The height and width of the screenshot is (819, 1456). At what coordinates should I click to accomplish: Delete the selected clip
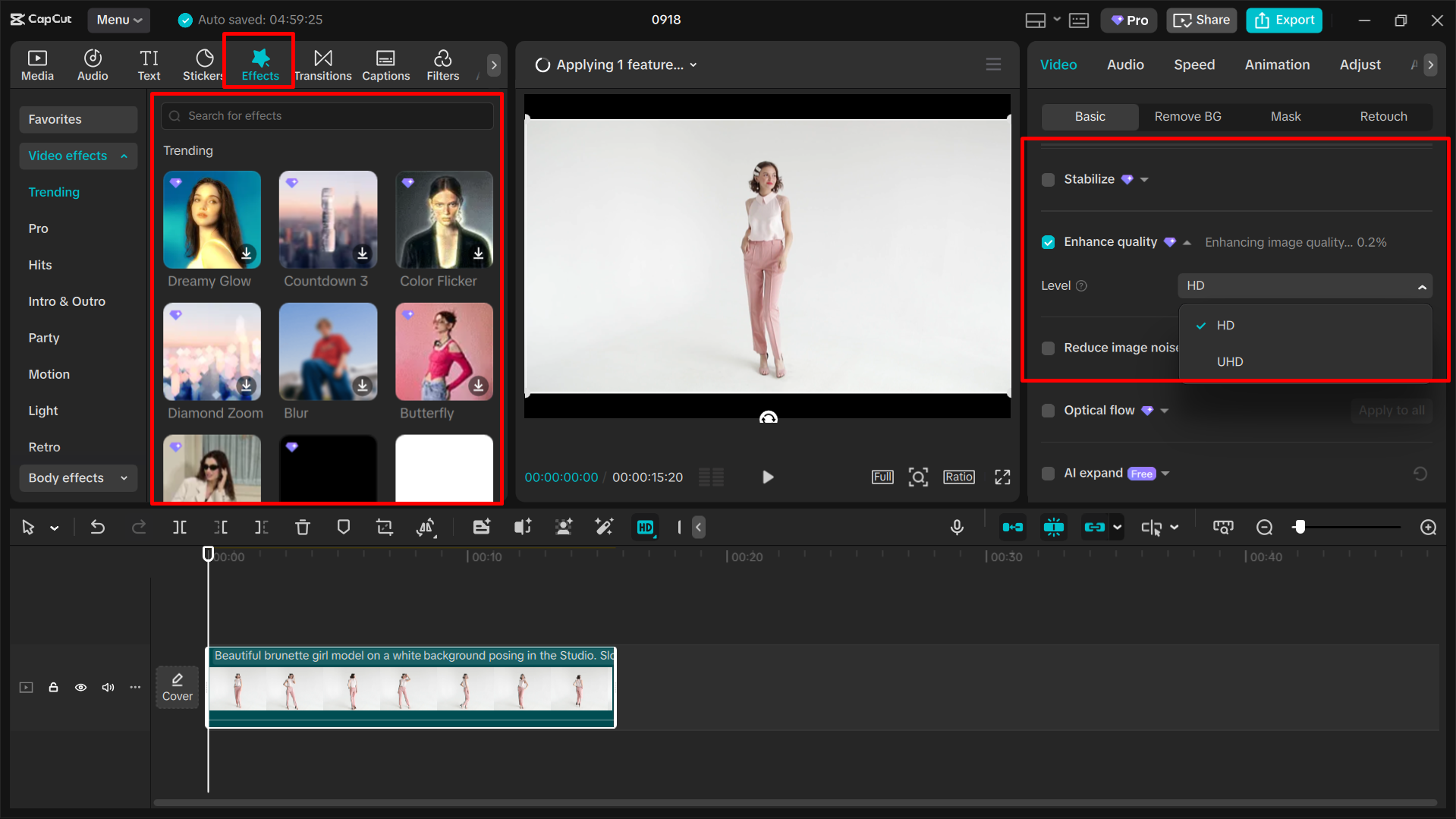[x=303, y=527]
